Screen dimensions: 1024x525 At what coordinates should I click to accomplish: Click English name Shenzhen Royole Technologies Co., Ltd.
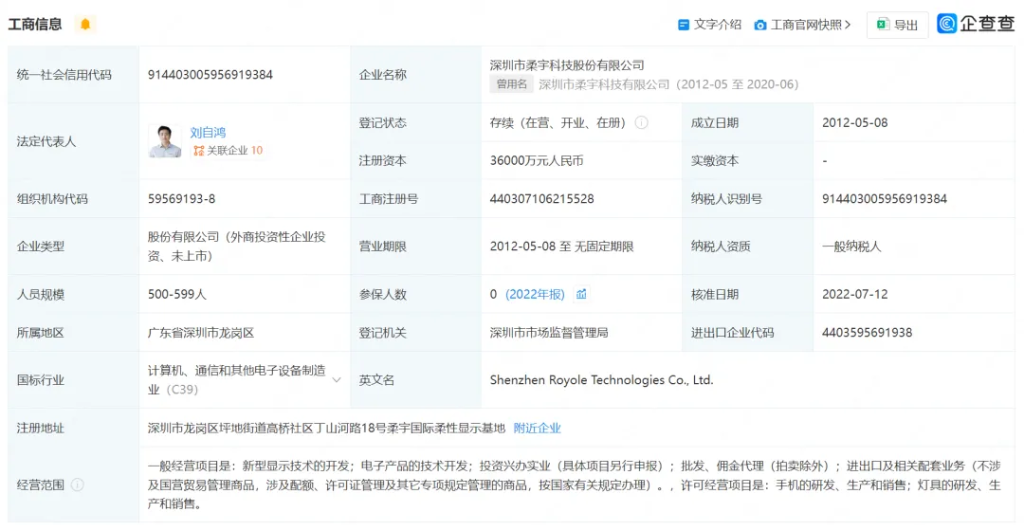pyautogui.click(x=601, y=379)
